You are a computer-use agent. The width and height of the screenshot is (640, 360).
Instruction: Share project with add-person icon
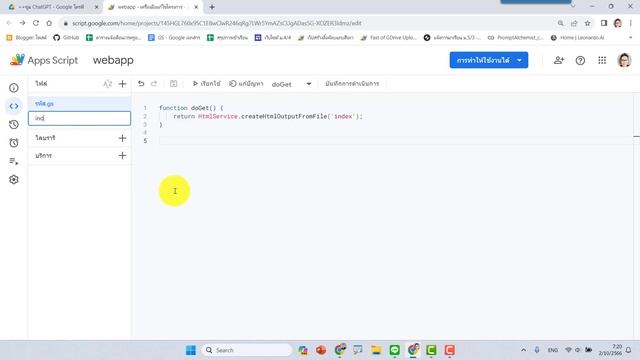(x=559, y=60)
